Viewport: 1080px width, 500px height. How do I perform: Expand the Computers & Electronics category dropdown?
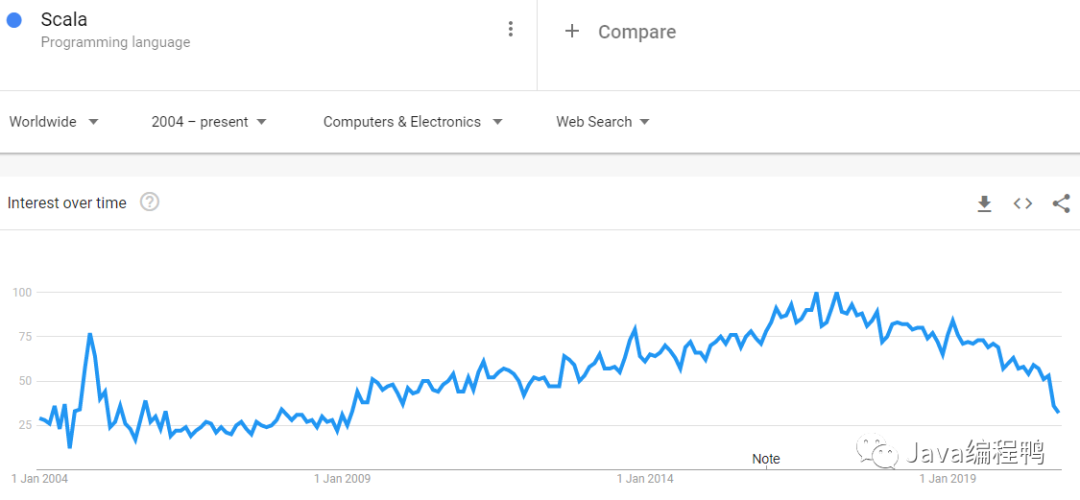(412, 122)
